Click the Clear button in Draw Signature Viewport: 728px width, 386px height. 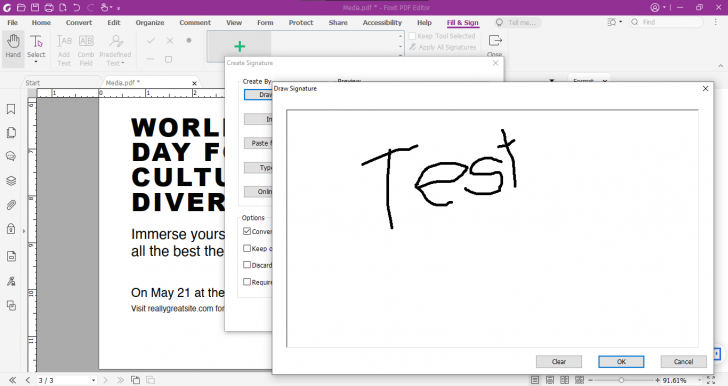pos(559,361)
